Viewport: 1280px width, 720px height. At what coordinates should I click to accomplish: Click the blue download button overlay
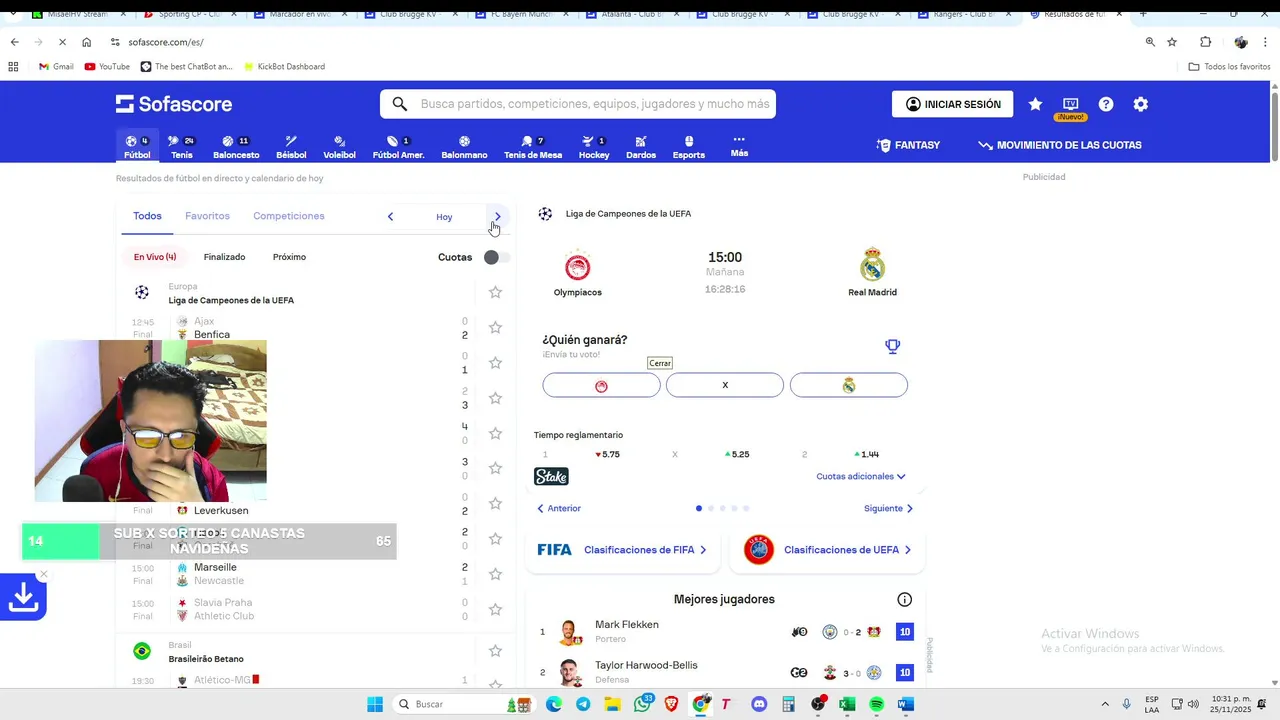[23, 597]
